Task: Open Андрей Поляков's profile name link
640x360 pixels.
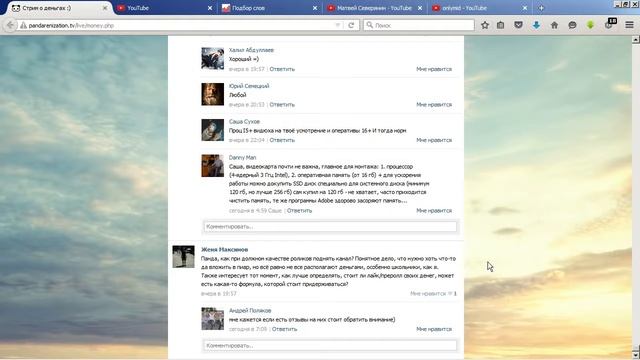Action: [x=250, y=311]
